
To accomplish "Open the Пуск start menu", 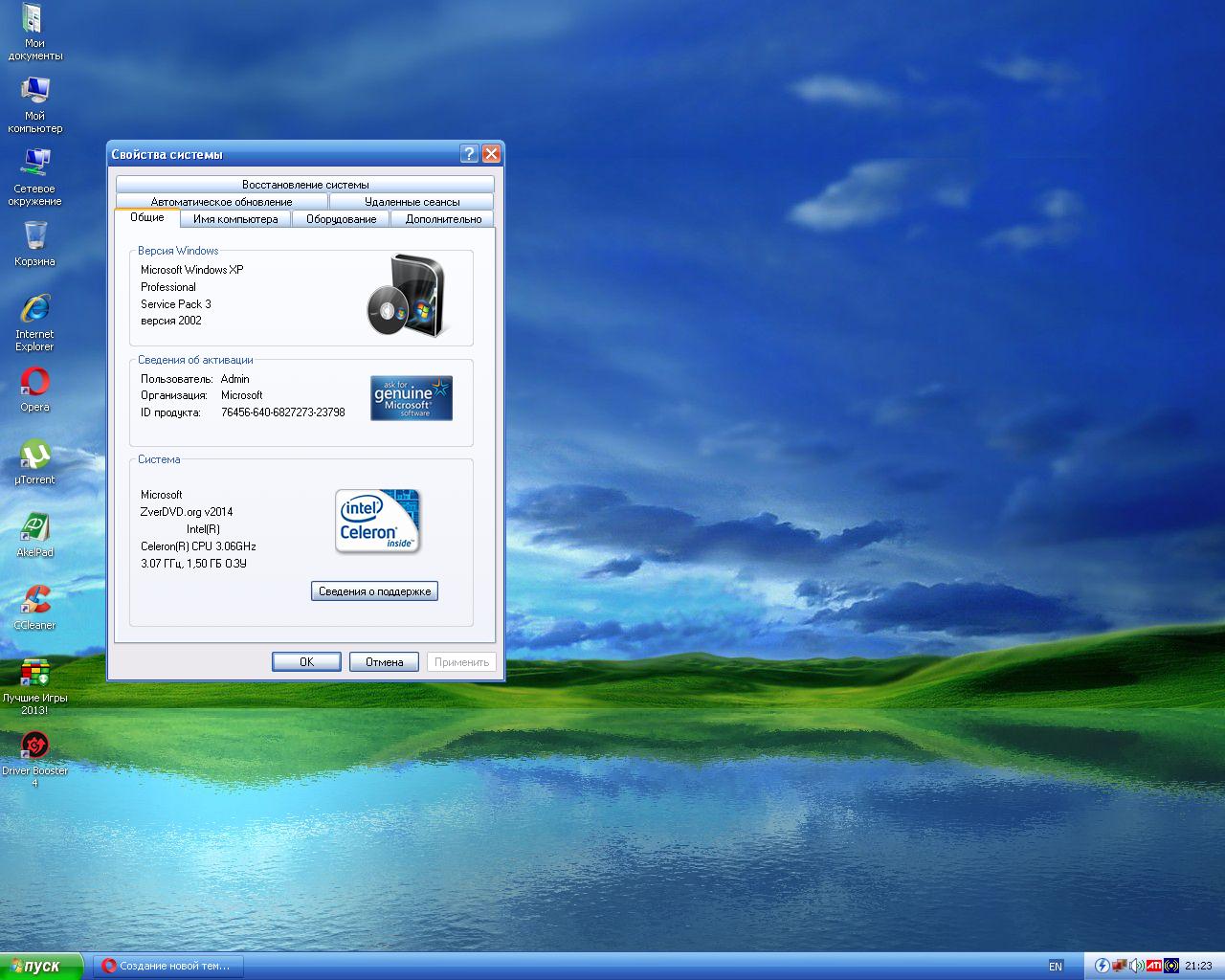I will pyautogui.click(x=42, y=967).
